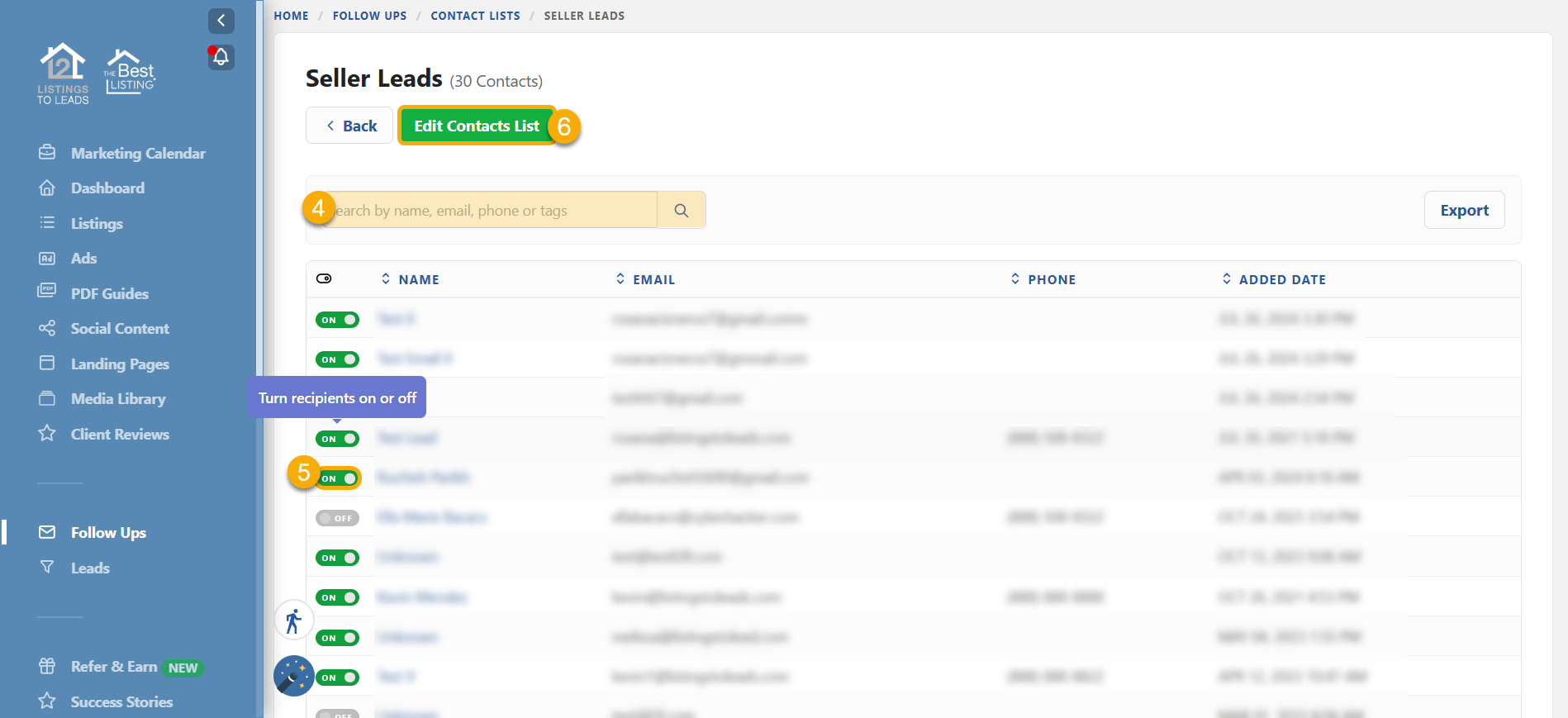Turn on the OFF recipient switch
The height and width of the screenshot is (718, 1568).
point(337,518)
